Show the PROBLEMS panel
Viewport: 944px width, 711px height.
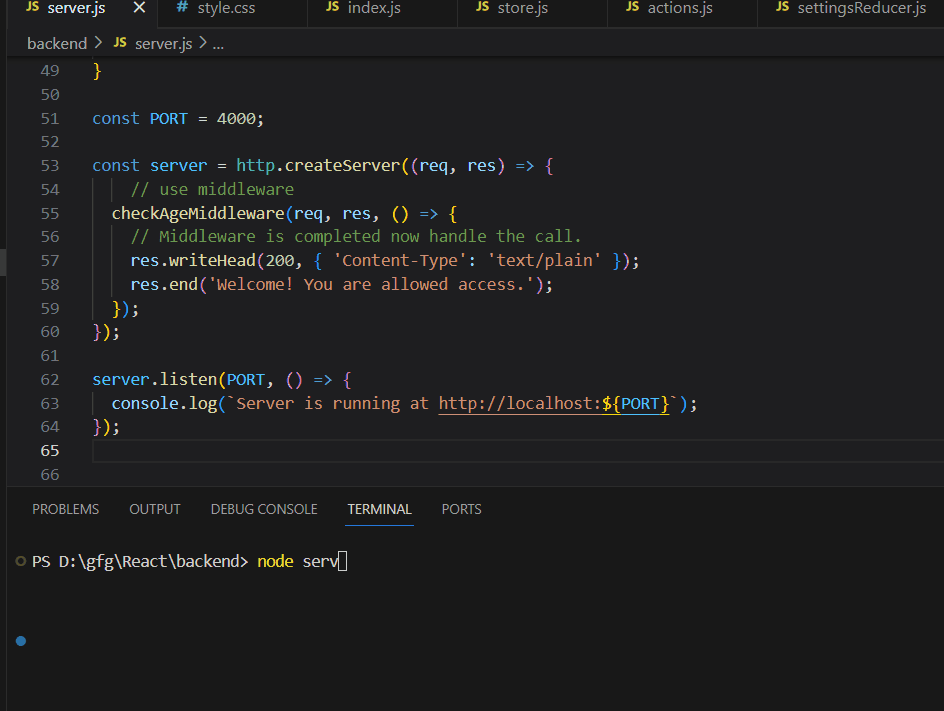tap(66, 509)
